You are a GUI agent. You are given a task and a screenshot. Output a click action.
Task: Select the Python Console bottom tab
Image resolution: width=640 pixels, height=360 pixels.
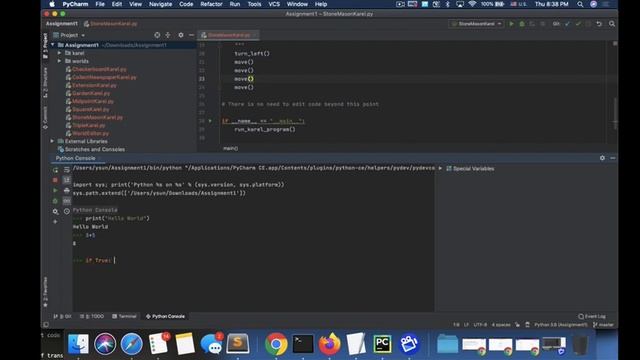point(165,316)
